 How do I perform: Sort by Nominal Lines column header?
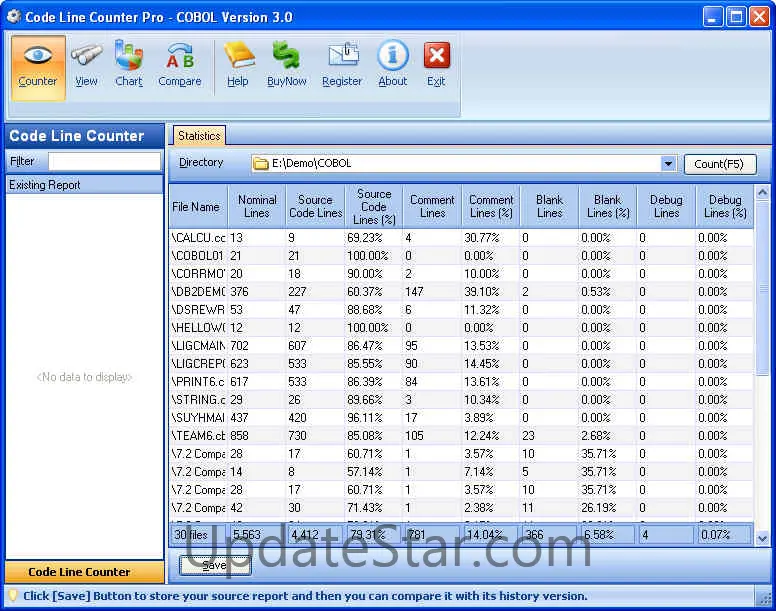[256, 206]
